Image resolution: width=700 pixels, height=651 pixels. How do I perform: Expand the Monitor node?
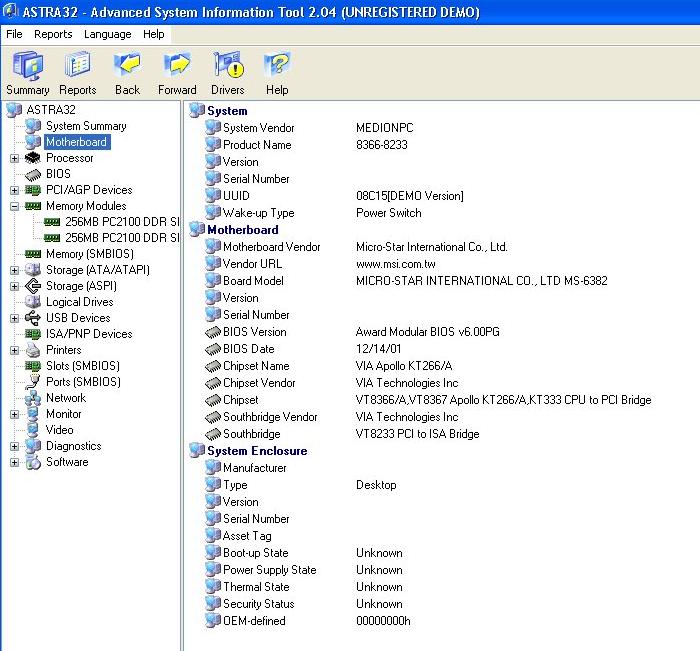[14, 414]
